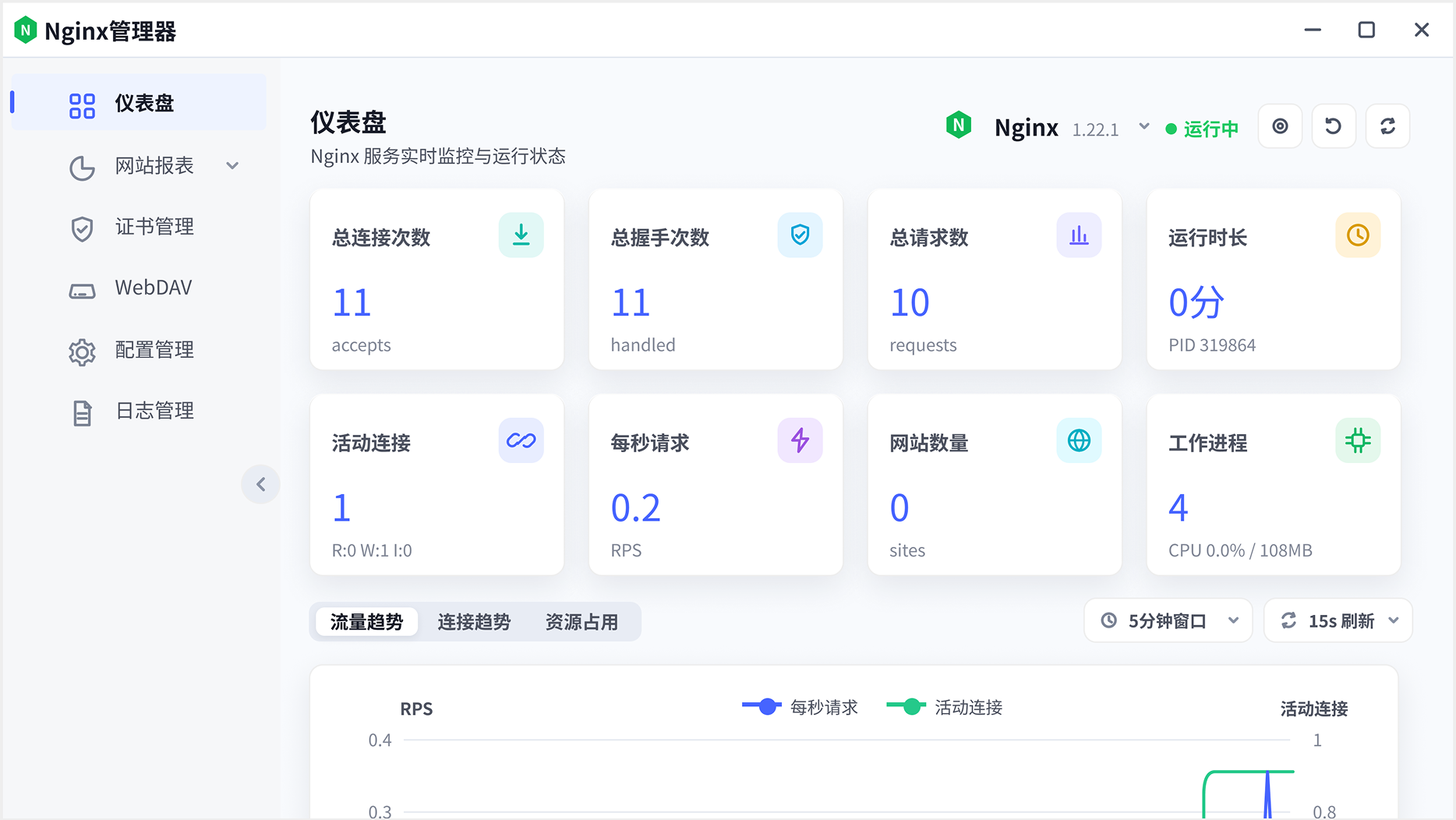Select the 流量趋势 tab
Screen dimensions: 1456x820
coord(366,621)
